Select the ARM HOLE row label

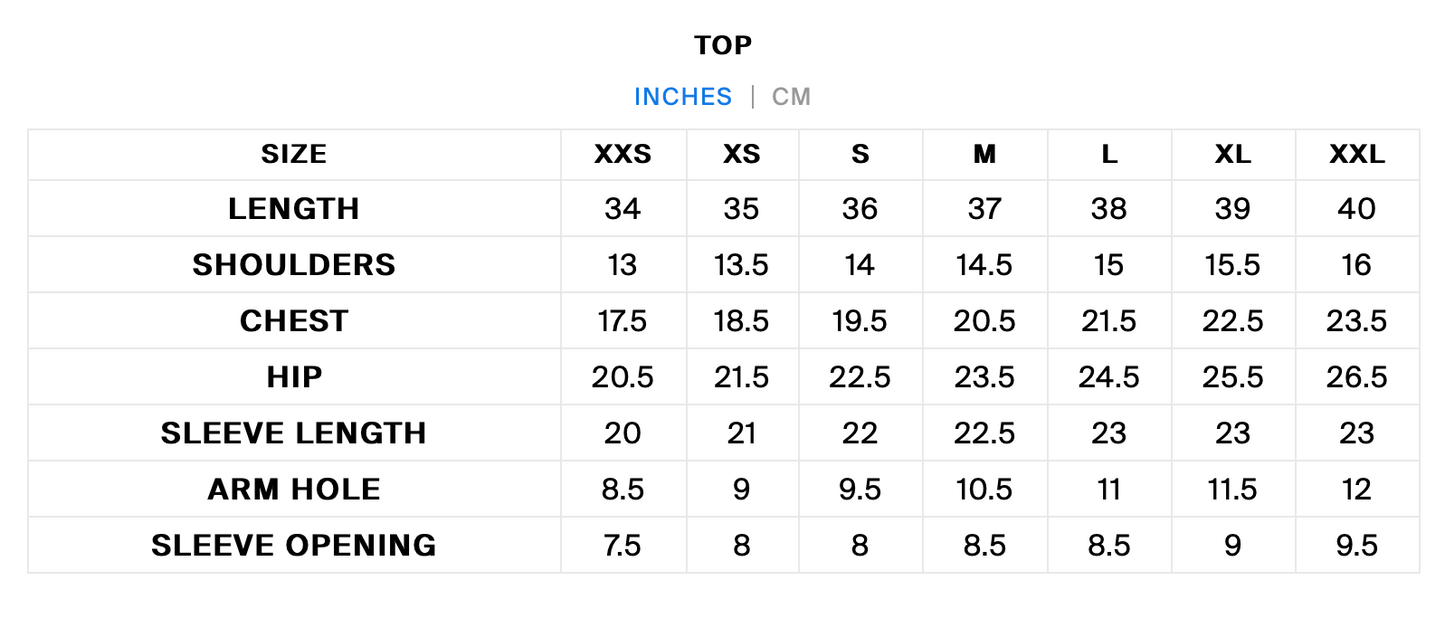point(294,489)
